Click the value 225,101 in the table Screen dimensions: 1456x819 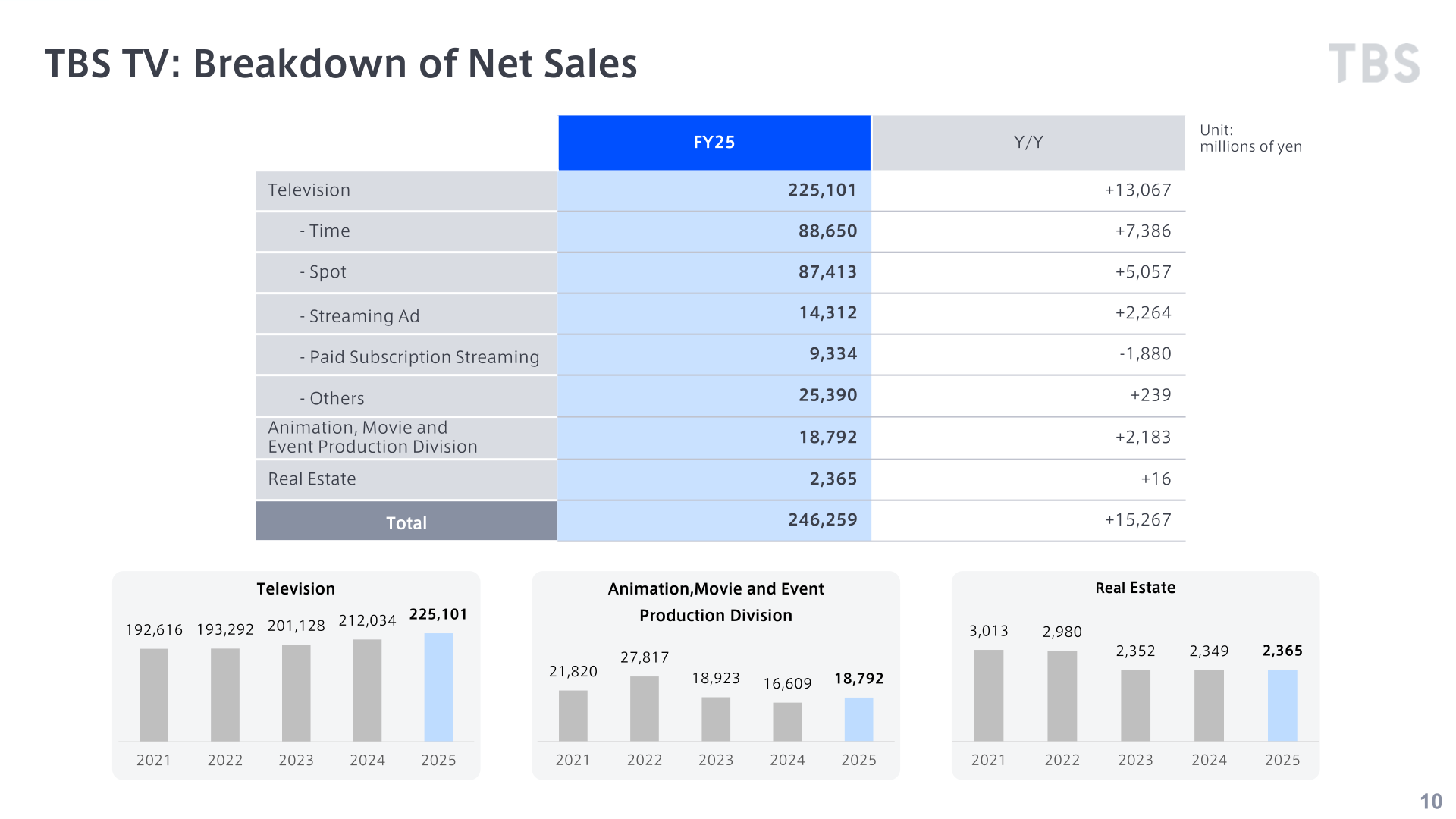(x=822, y=190)
